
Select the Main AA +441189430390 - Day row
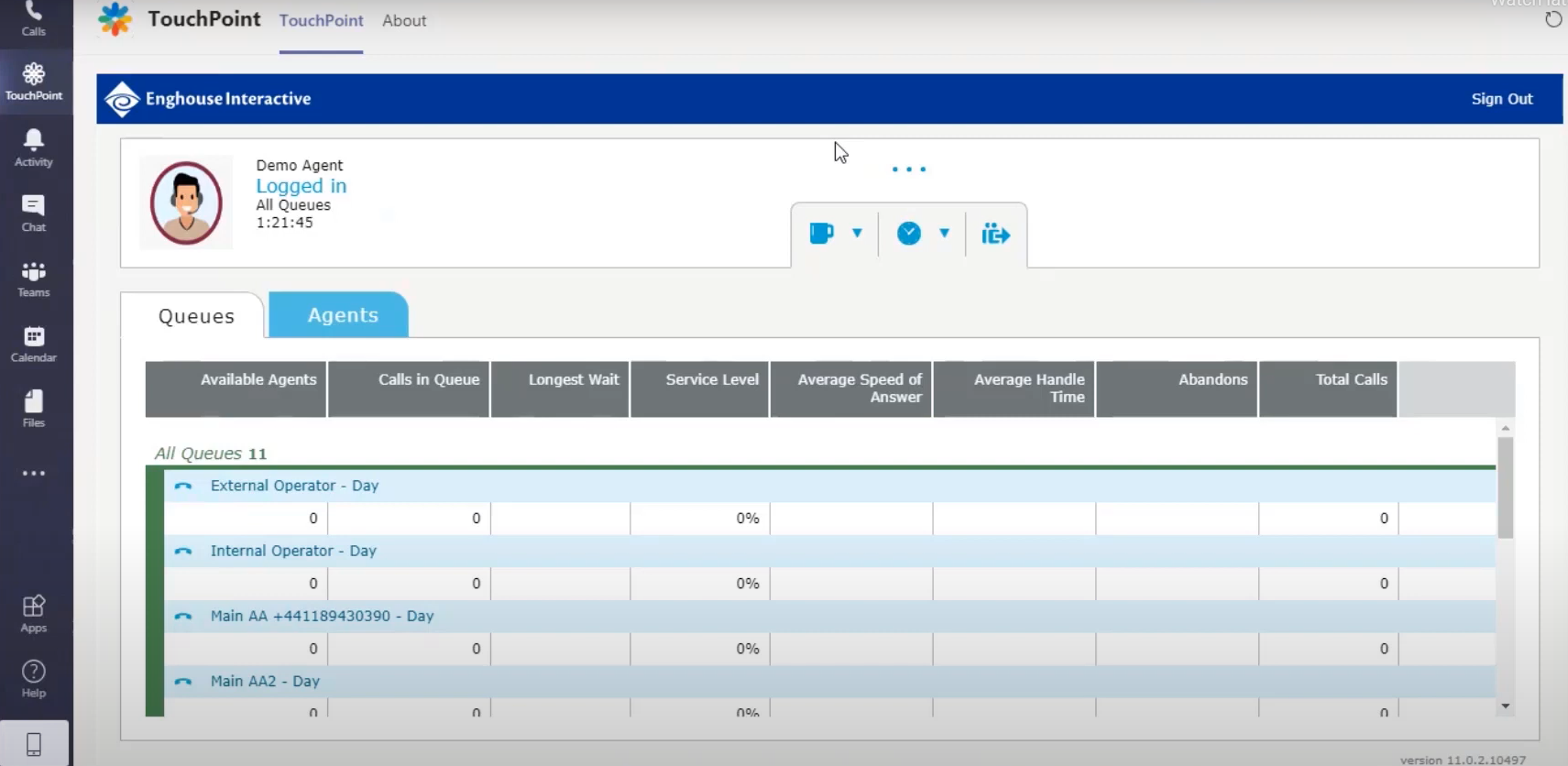click(829, 617)
